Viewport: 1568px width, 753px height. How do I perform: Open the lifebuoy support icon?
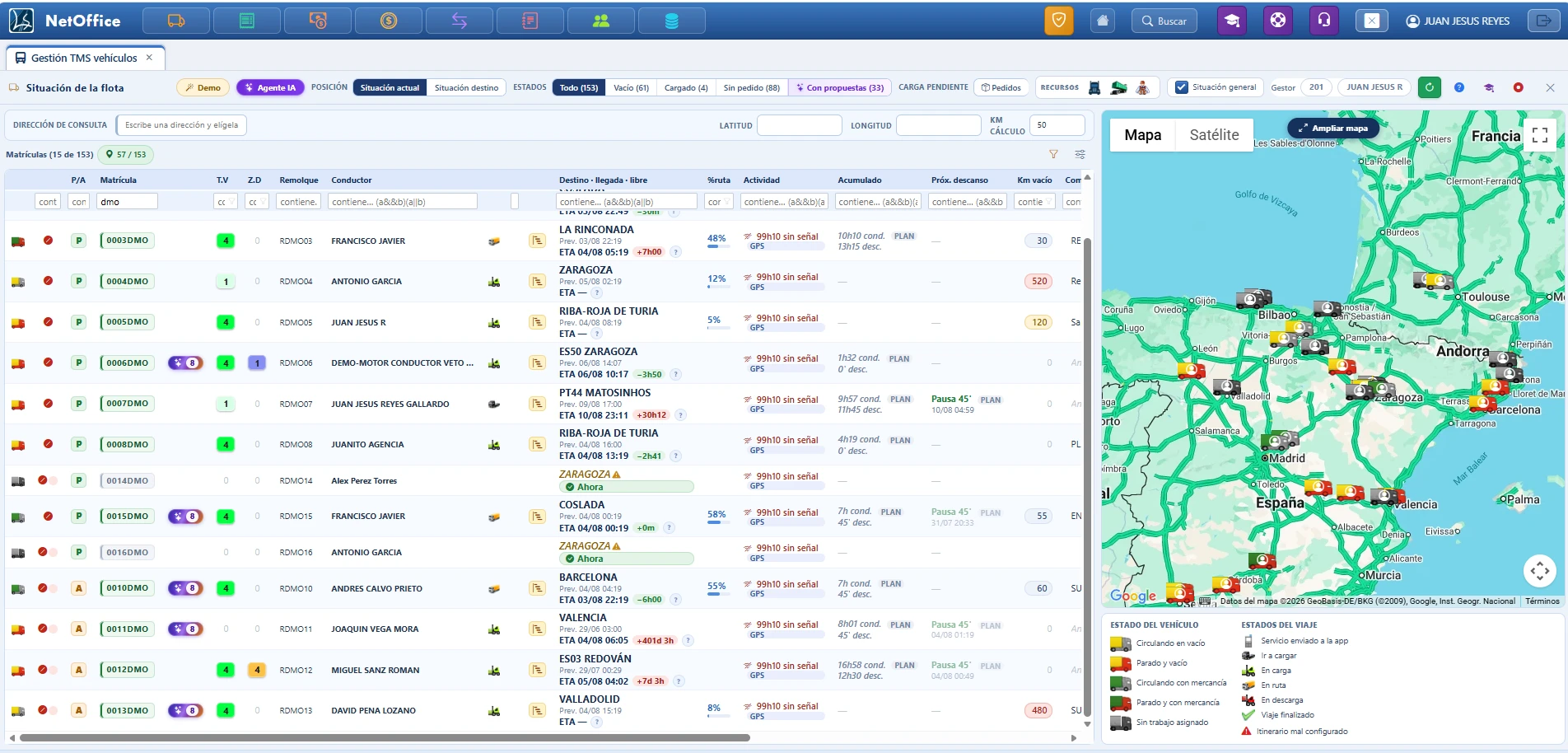[1278, 21]
